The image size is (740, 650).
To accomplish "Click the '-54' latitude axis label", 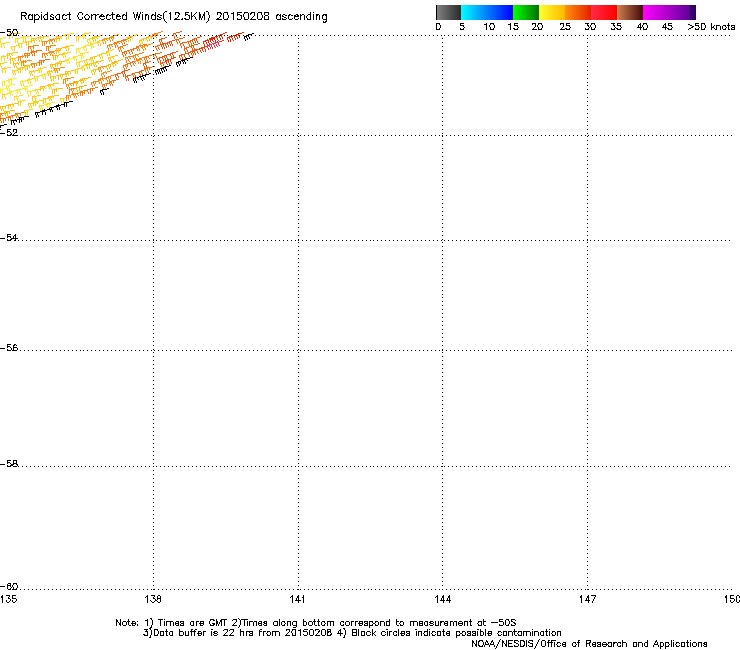I will 9,237.
